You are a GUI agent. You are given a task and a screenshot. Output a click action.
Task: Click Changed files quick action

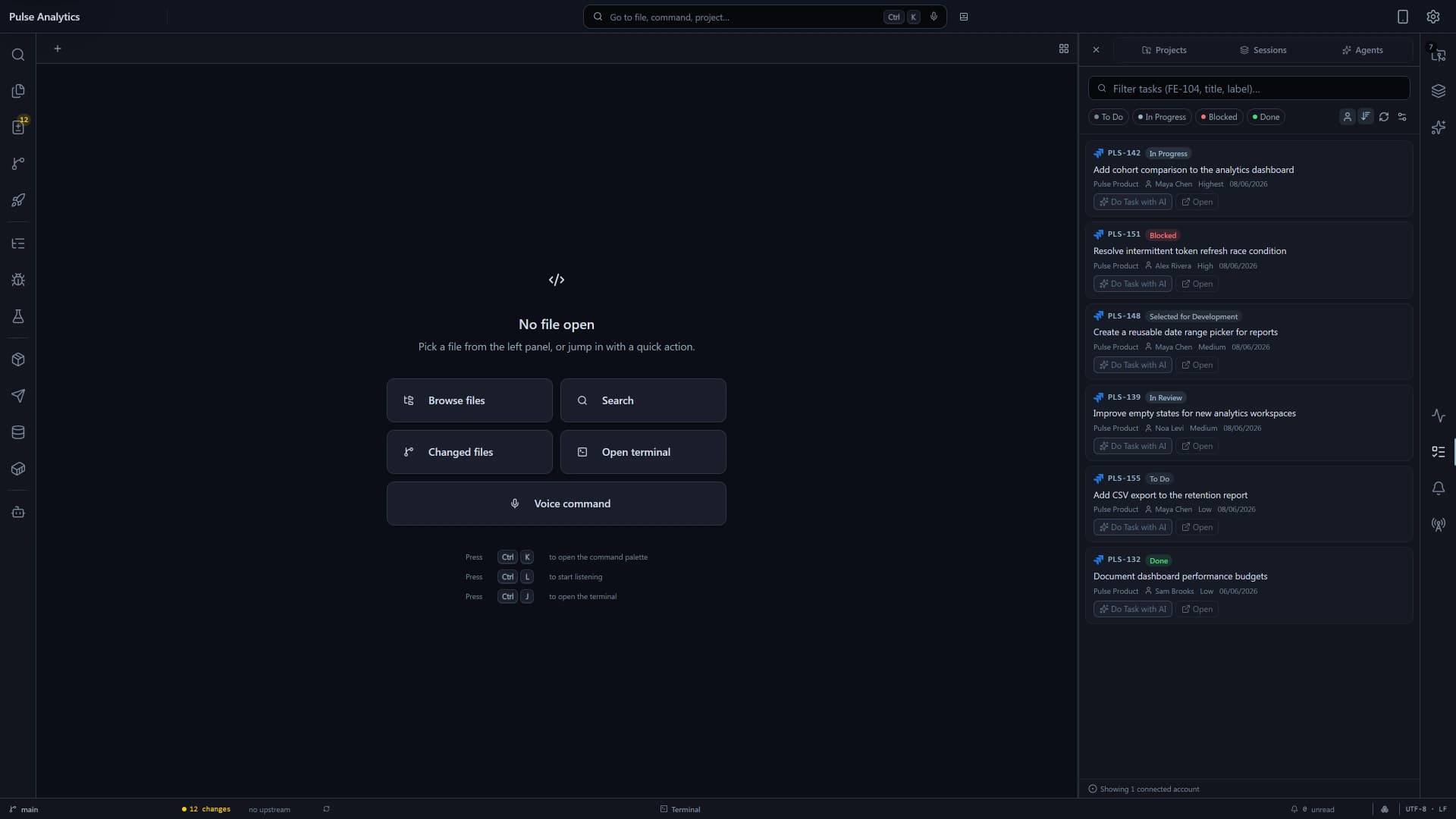click(x=469, y=452)
